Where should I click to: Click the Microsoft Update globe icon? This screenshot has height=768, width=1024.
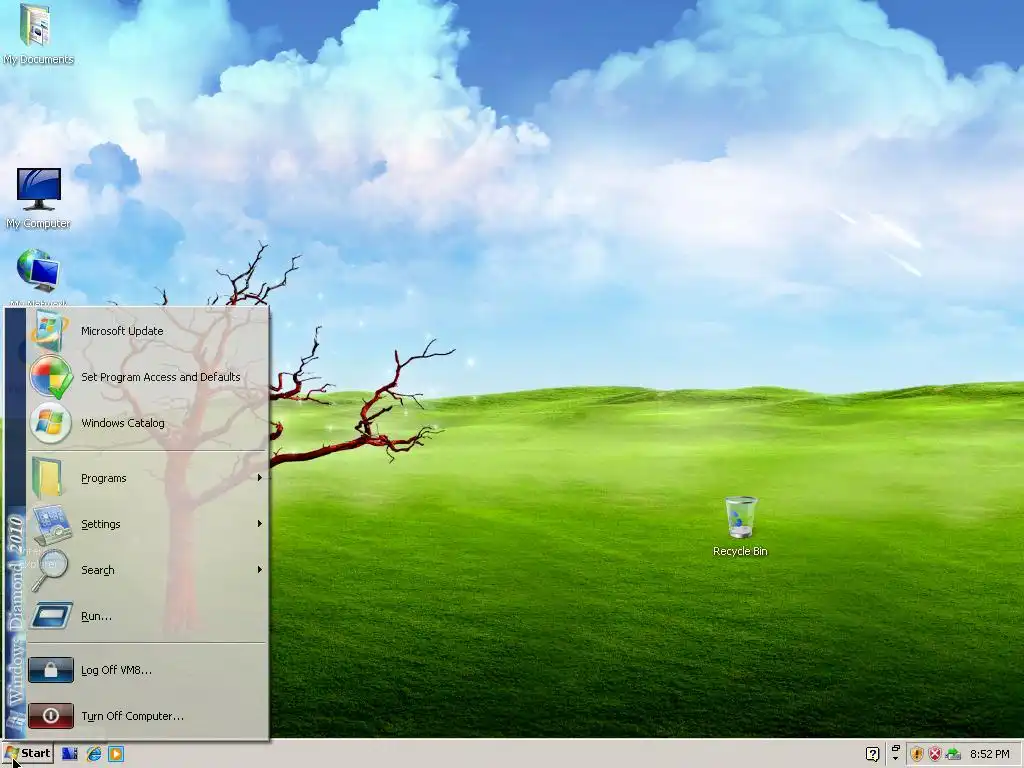(x=50, y=331)
